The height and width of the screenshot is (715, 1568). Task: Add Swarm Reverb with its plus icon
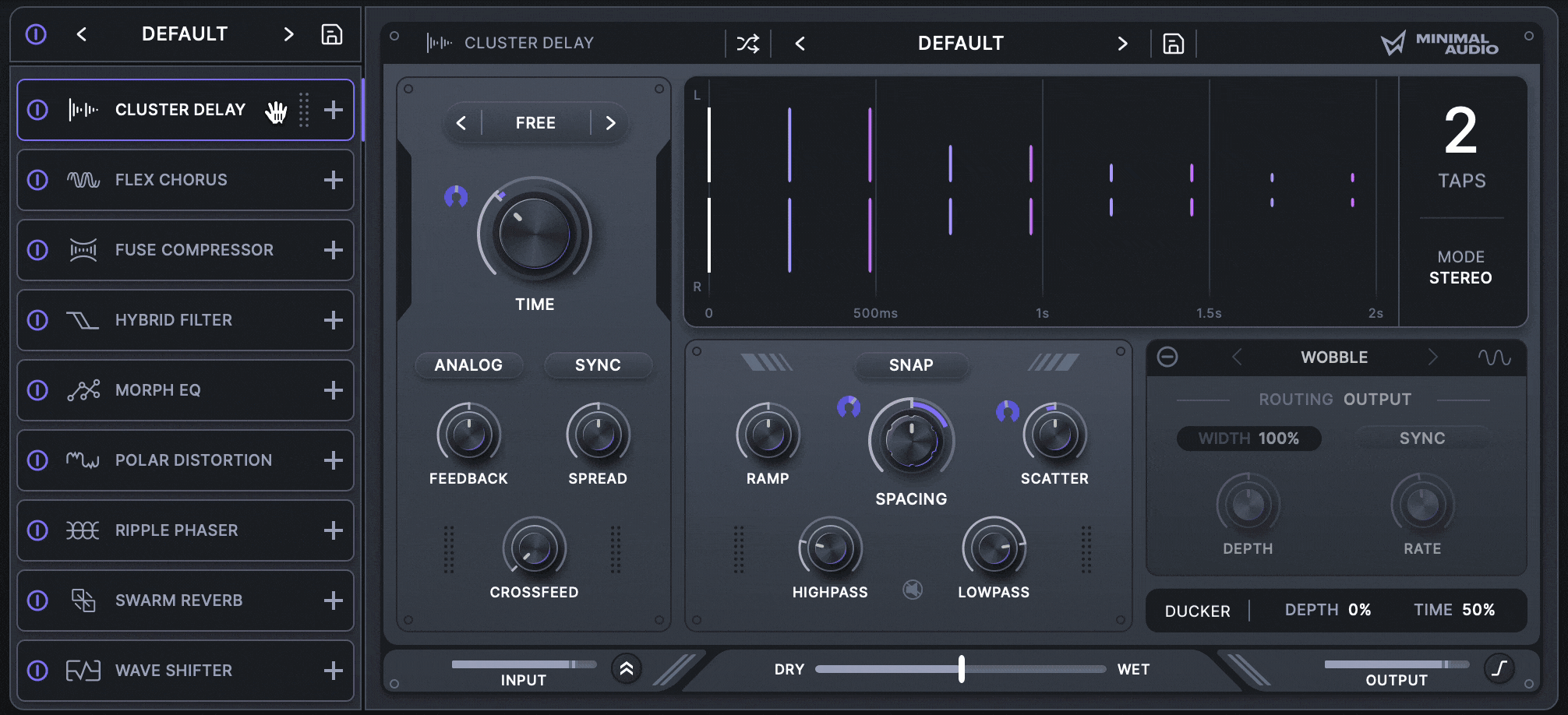tap(334, 601)
